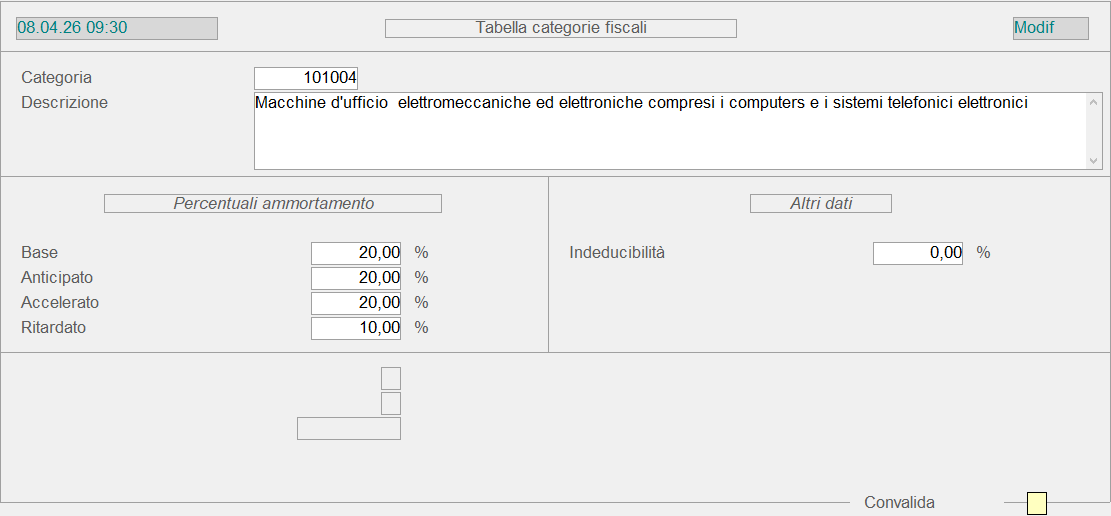Click the date and time field
This screenshot has height=516, width=1111.
(x=117, y=28)
